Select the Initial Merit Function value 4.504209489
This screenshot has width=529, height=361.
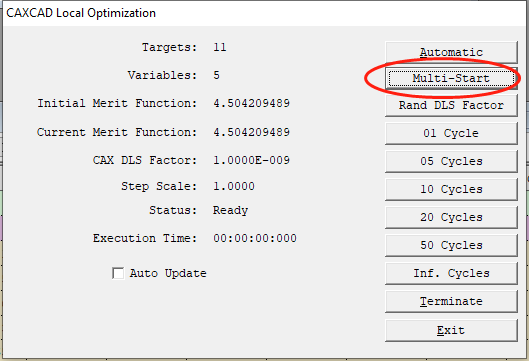(x=251, y=103)
